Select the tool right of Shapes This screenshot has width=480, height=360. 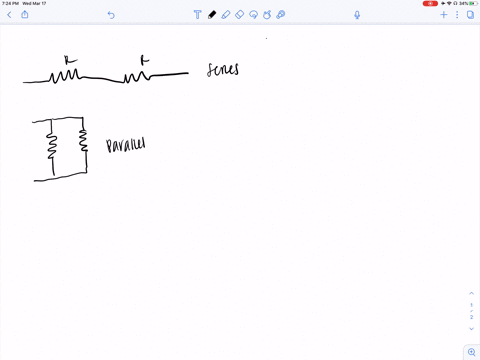pyautogui.click(x=281, y=15)
